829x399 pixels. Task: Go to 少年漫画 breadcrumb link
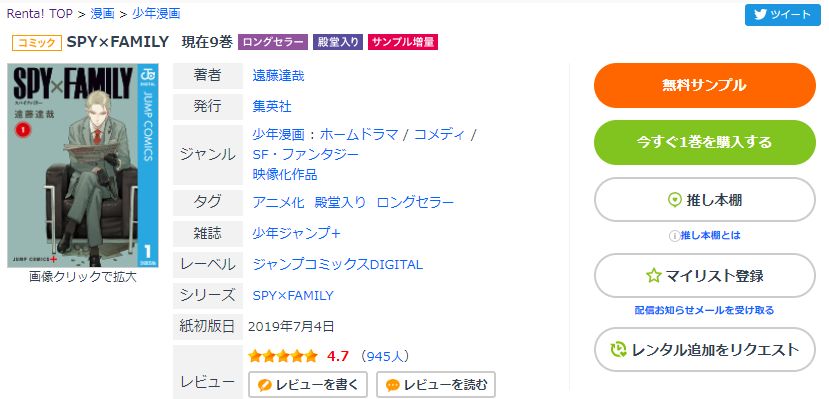[156, 14]
